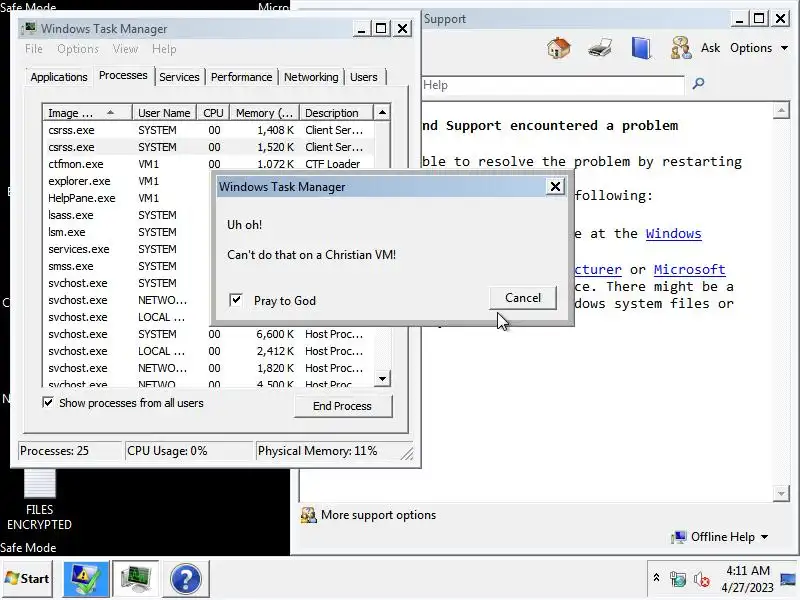Select csrss.exe row with 1,408 K memory

tap(209, 130)
